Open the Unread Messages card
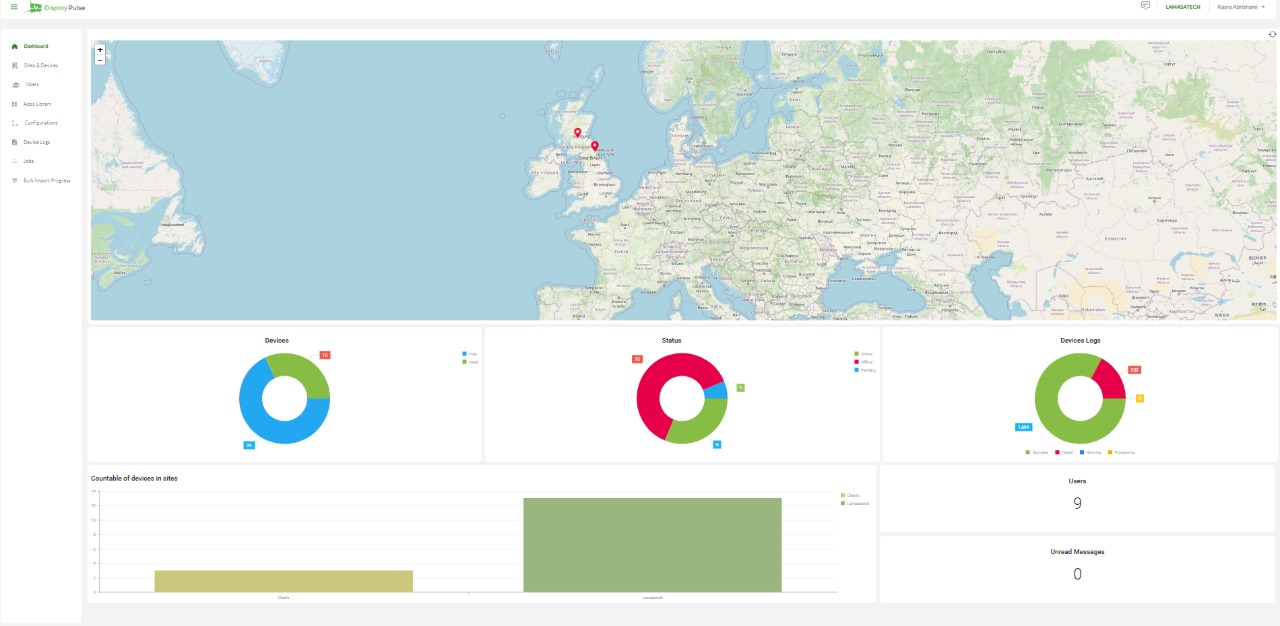The width and height of the screenshot is (1280, 626). [1077, 566]
